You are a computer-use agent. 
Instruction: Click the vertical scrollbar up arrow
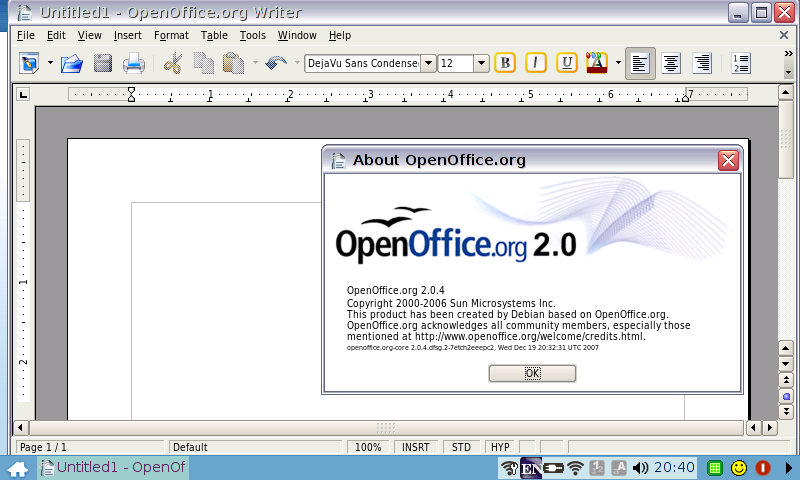(785, 92)
